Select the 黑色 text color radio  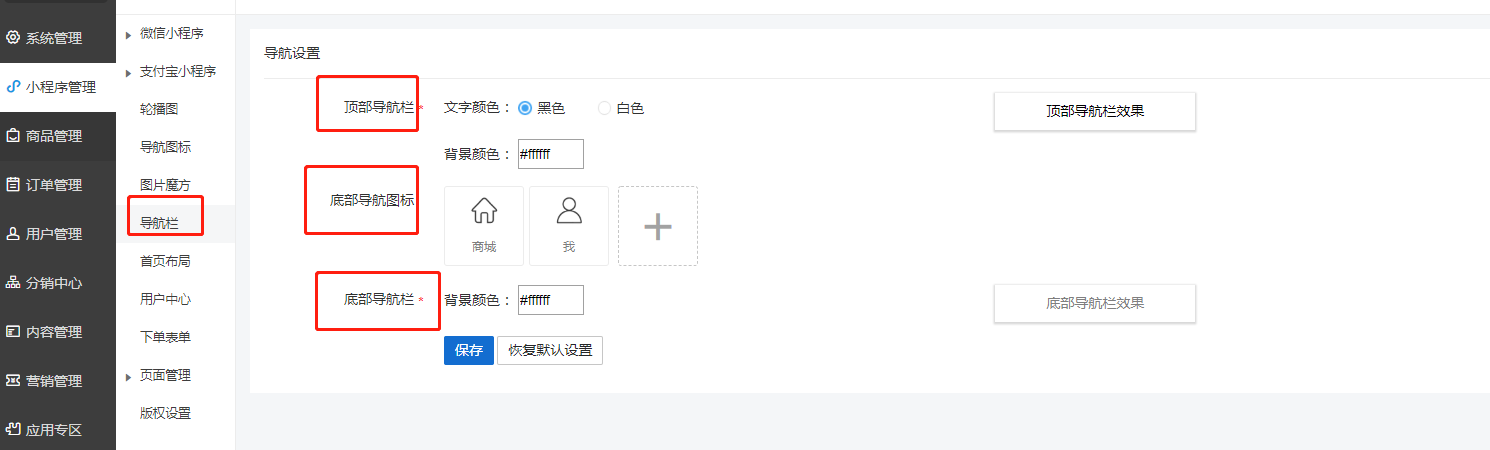tap(525, 108)
